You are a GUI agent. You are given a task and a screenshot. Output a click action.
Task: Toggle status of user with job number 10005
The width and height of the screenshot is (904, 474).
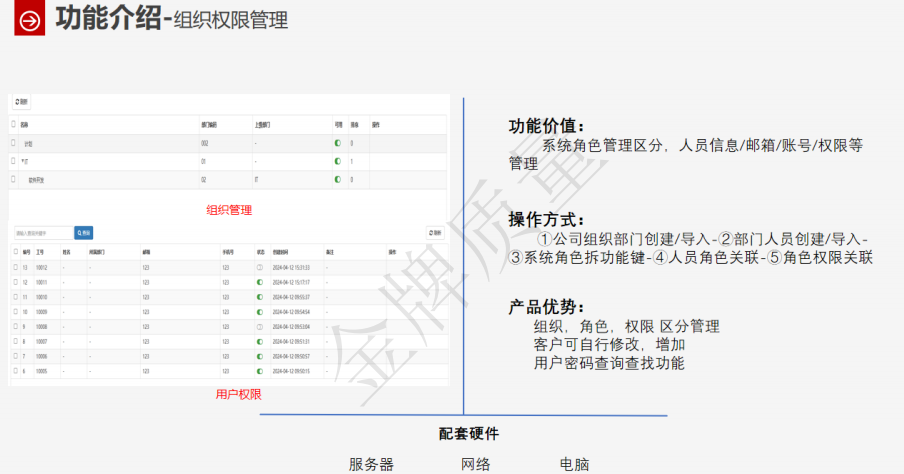click(x=260, y=371)
